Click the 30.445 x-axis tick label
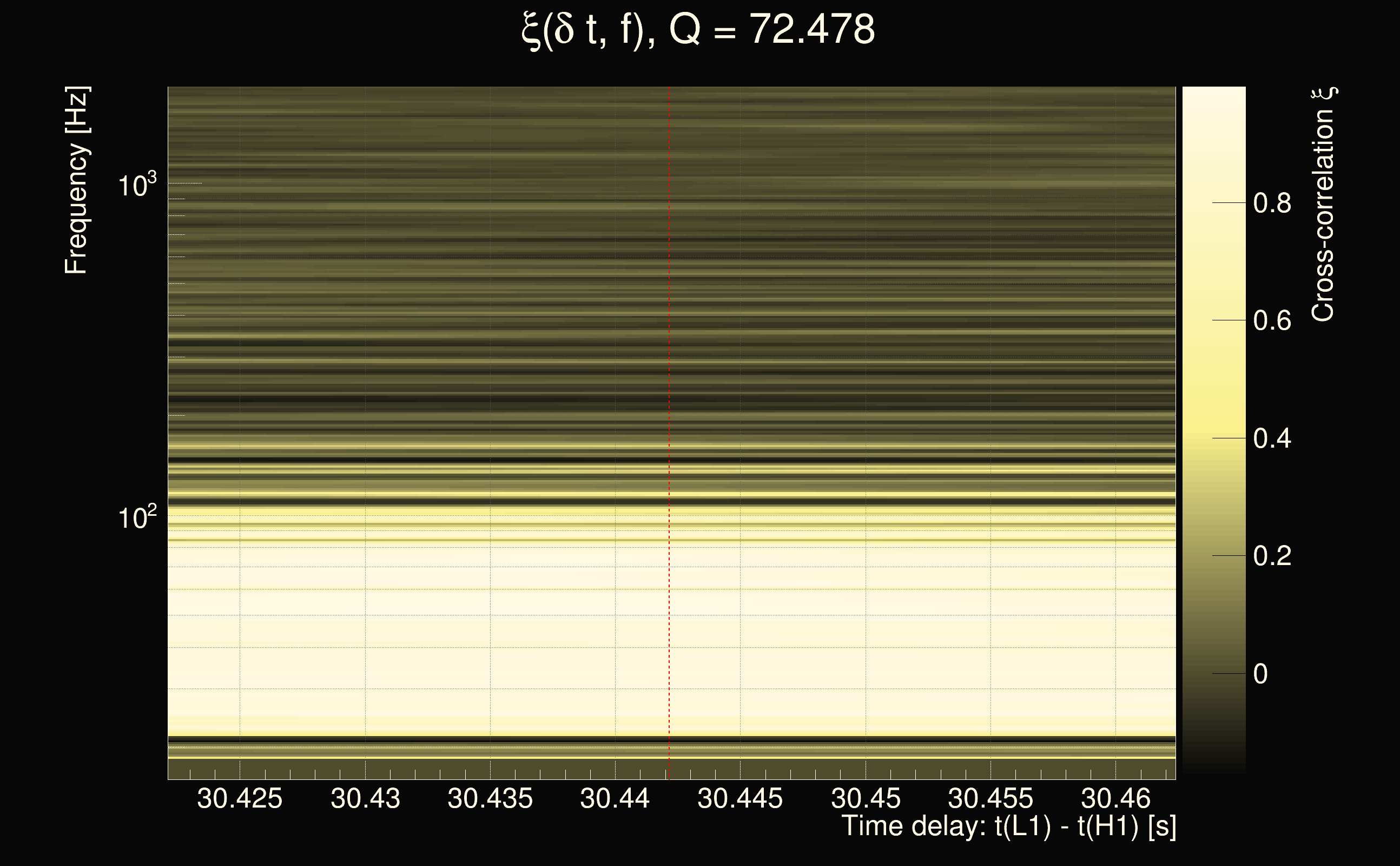This screenshot has height=866, width=1400. tap(739, 798)
